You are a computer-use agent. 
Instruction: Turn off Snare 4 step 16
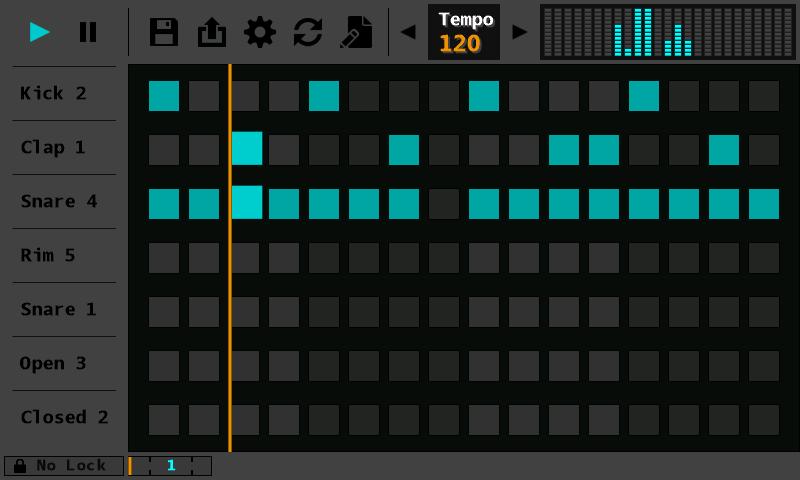(764, 204)
